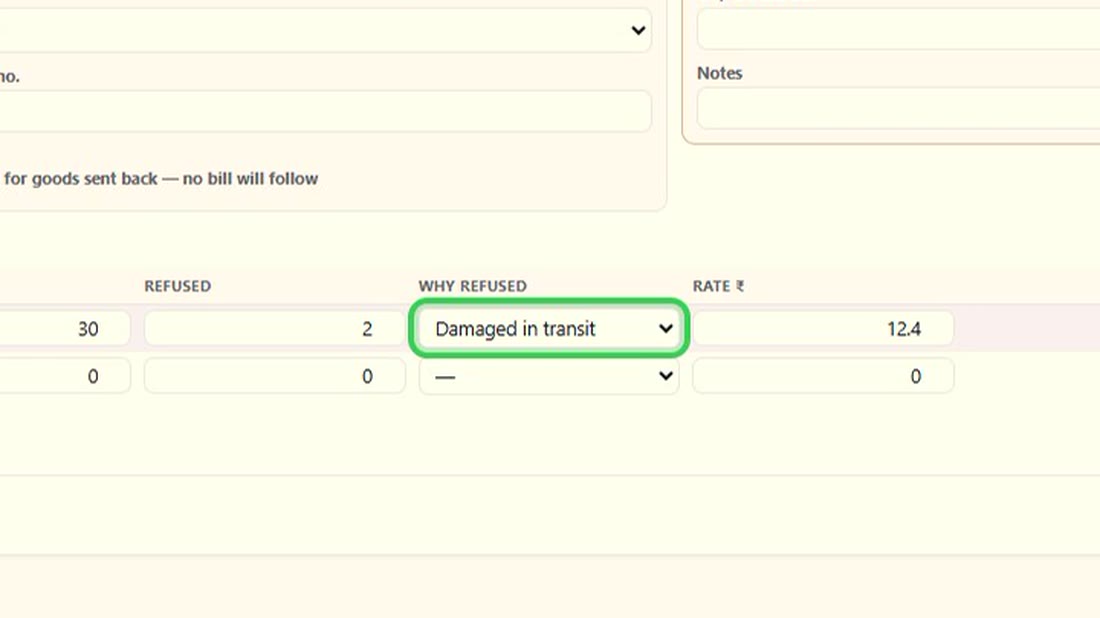Click the REFUSED column header
The image size is (1100, 618).
177,286
